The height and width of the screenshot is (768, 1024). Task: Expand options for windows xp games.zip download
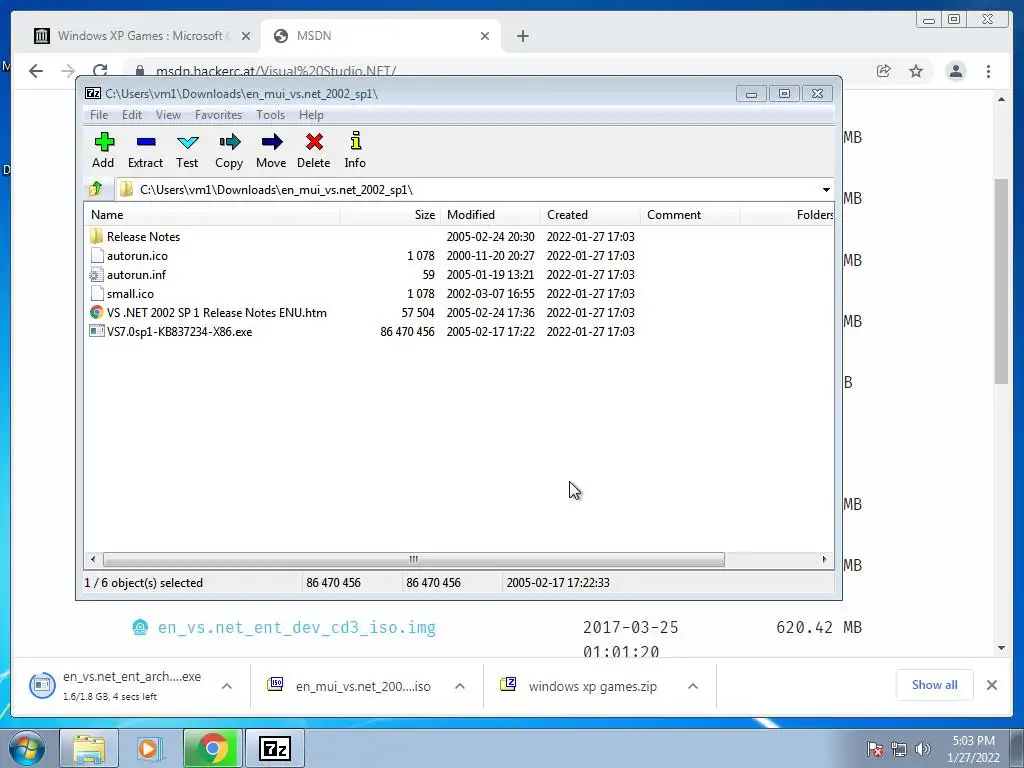(693, 686)
